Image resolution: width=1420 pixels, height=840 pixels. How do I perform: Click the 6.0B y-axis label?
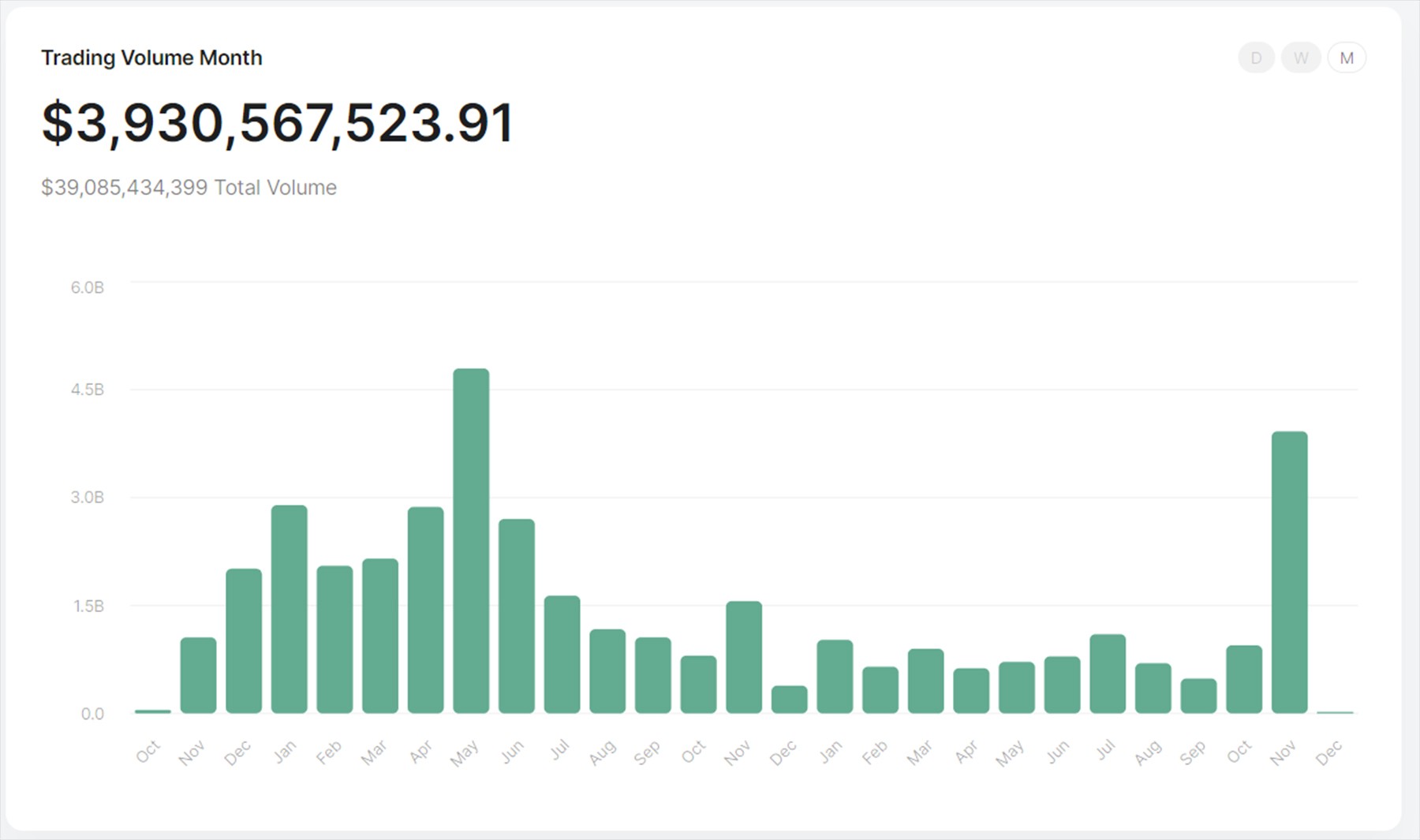pyautogui.click(x=87, y=288)
